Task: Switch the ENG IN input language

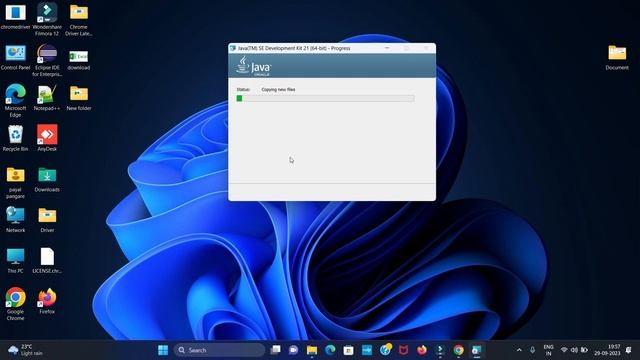Action: click(x=549, y=350)
